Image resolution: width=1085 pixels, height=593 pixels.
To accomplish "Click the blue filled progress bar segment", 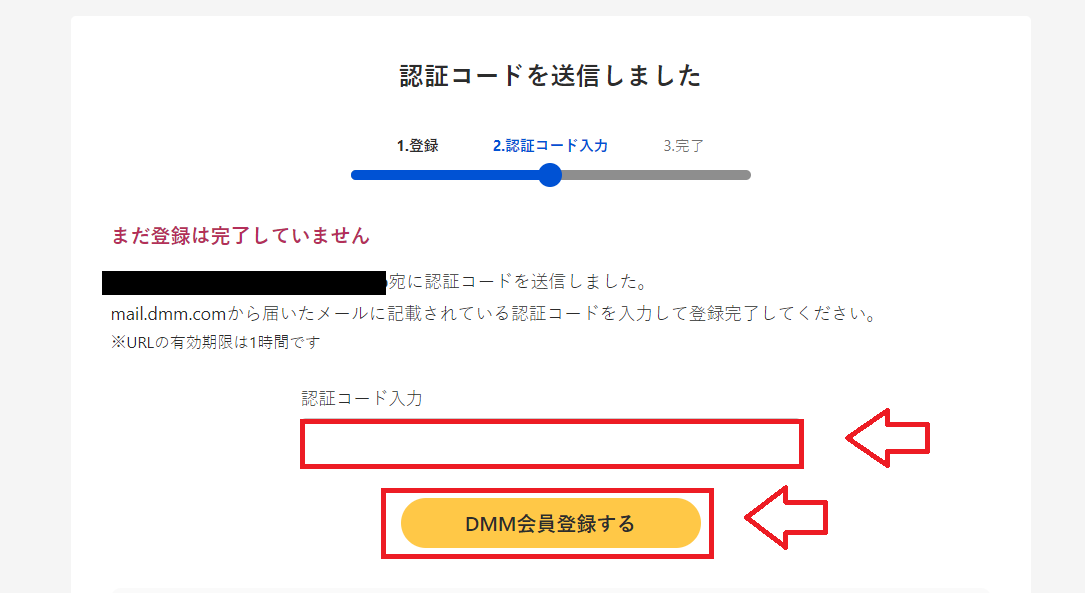I will [x=445, y=175].
